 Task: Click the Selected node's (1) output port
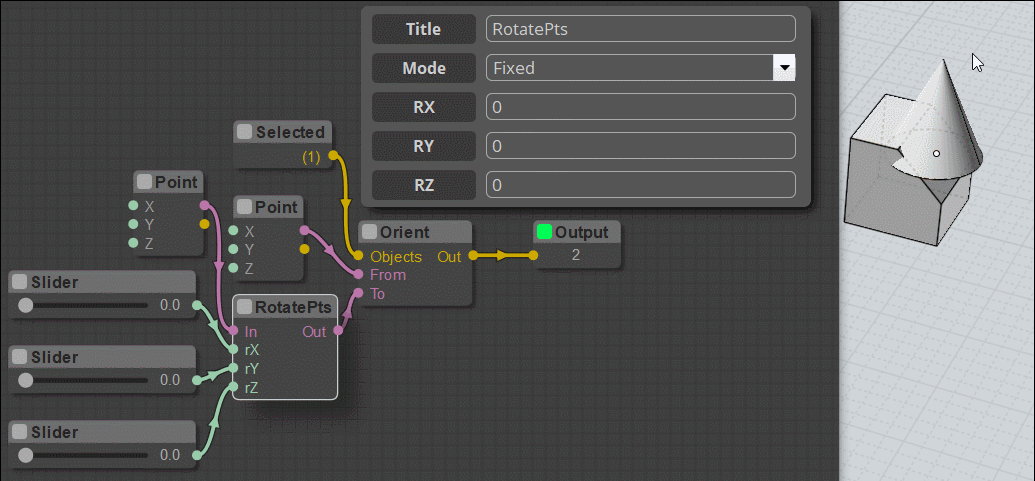(333, 156)
